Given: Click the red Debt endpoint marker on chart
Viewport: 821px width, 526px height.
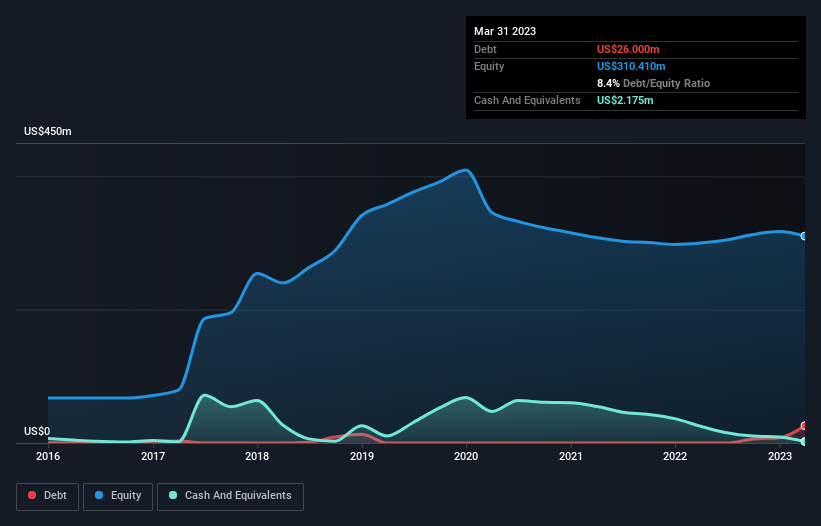Looking at the screenshot, I should (804, 426).
